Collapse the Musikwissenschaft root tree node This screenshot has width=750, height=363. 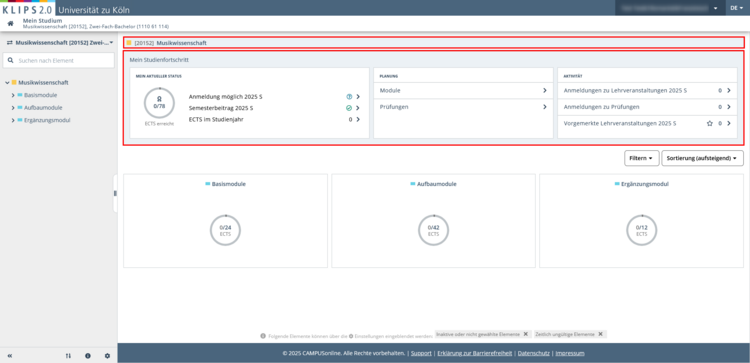tap(7, 83)
